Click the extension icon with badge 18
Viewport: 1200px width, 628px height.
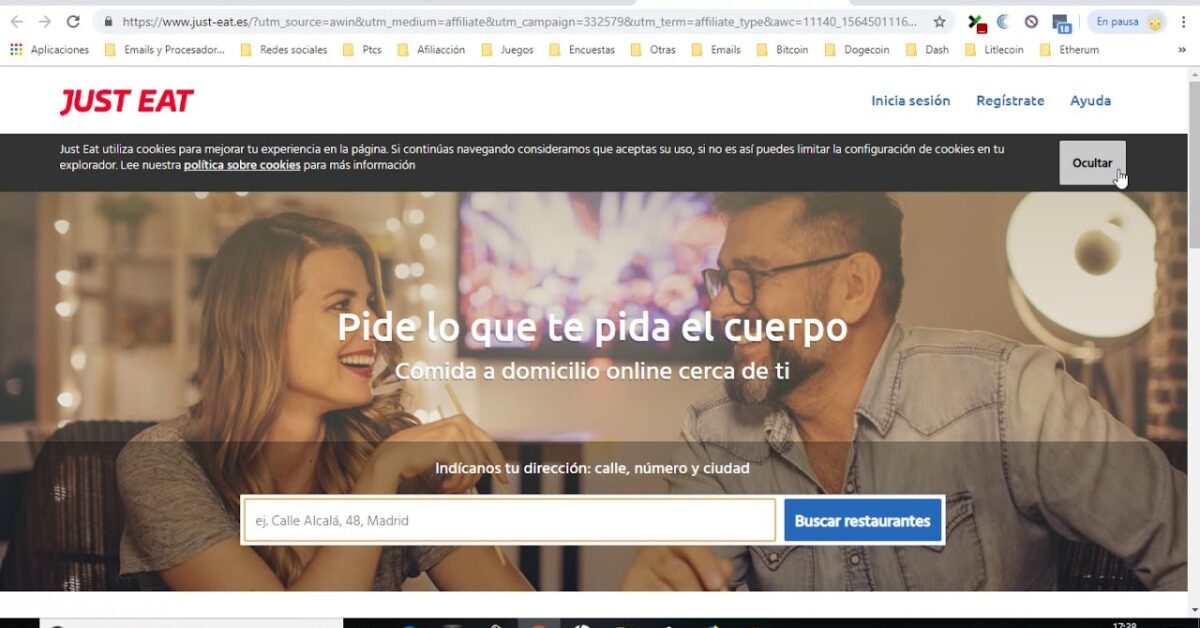(1061, 22)
